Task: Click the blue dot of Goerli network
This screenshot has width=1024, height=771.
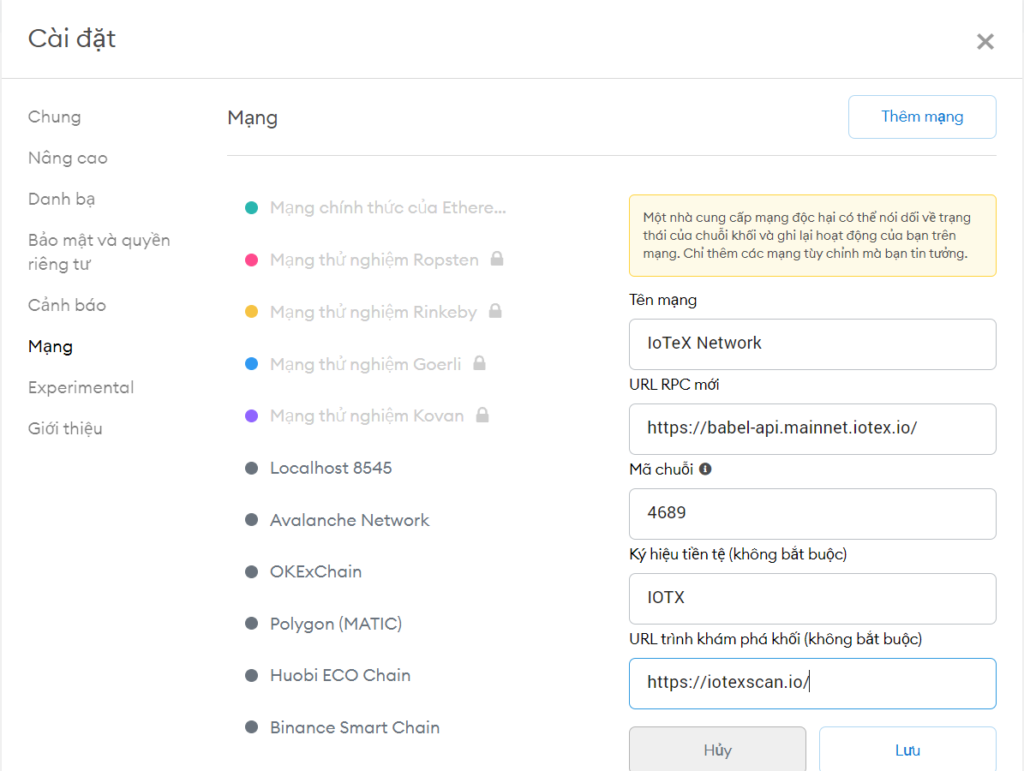Action: pyautogui.click(x=251, y=364)
